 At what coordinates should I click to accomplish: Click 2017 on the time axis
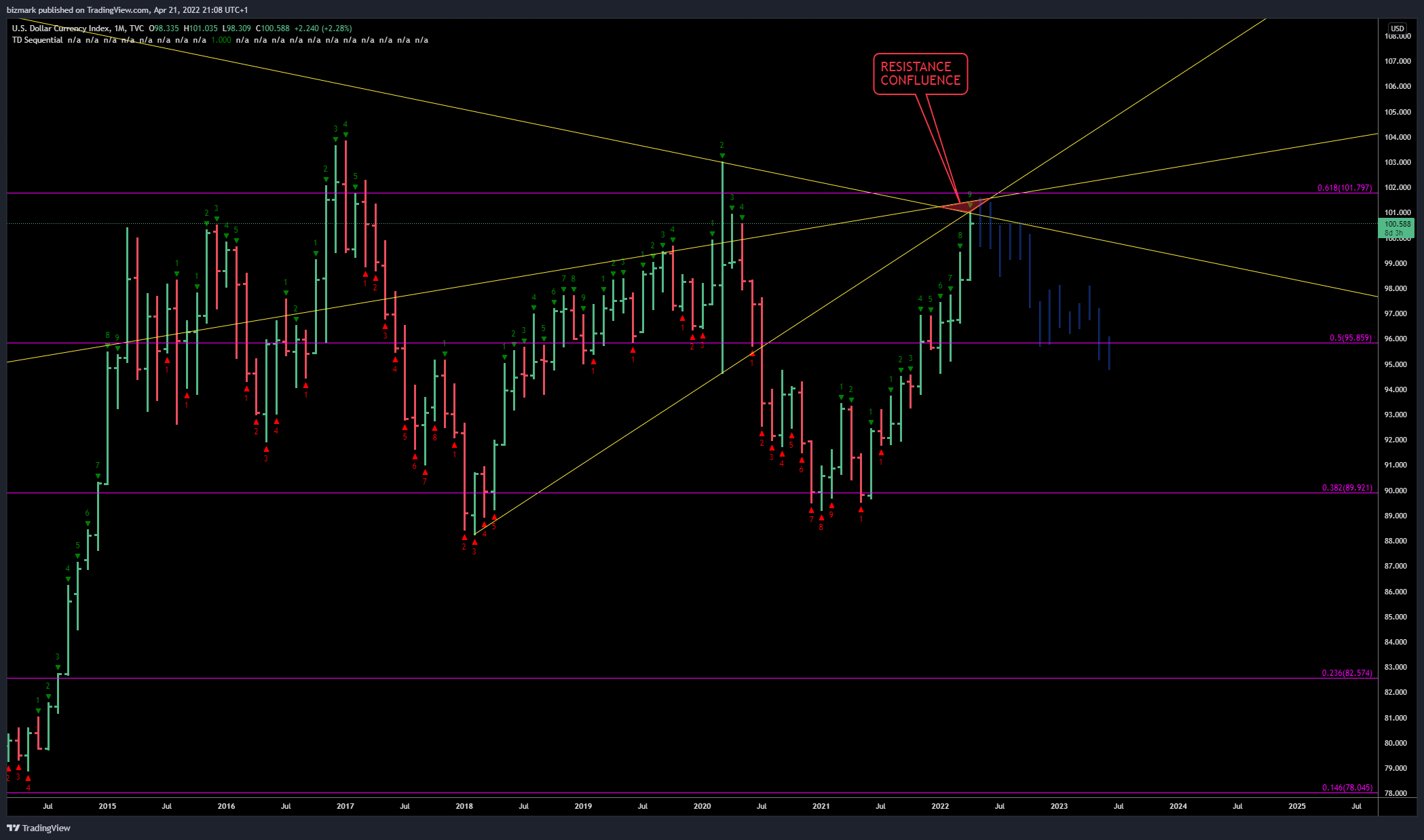[x=345, y=806]
